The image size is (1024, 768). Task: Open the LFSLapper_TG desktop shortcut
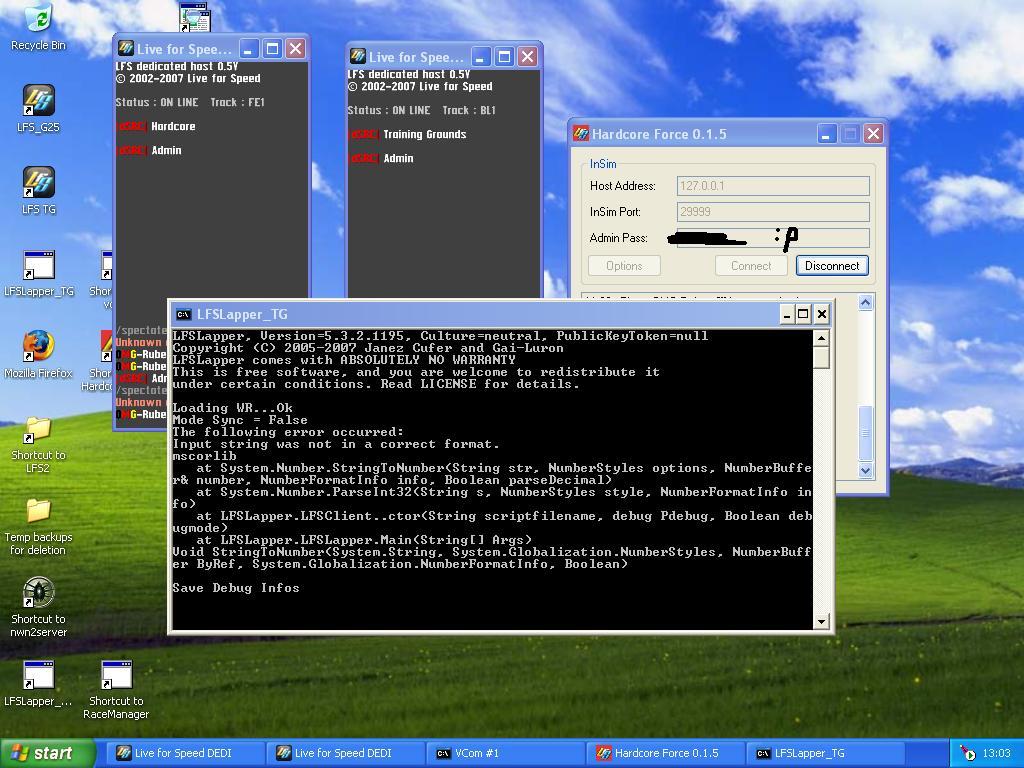[39, 274]
